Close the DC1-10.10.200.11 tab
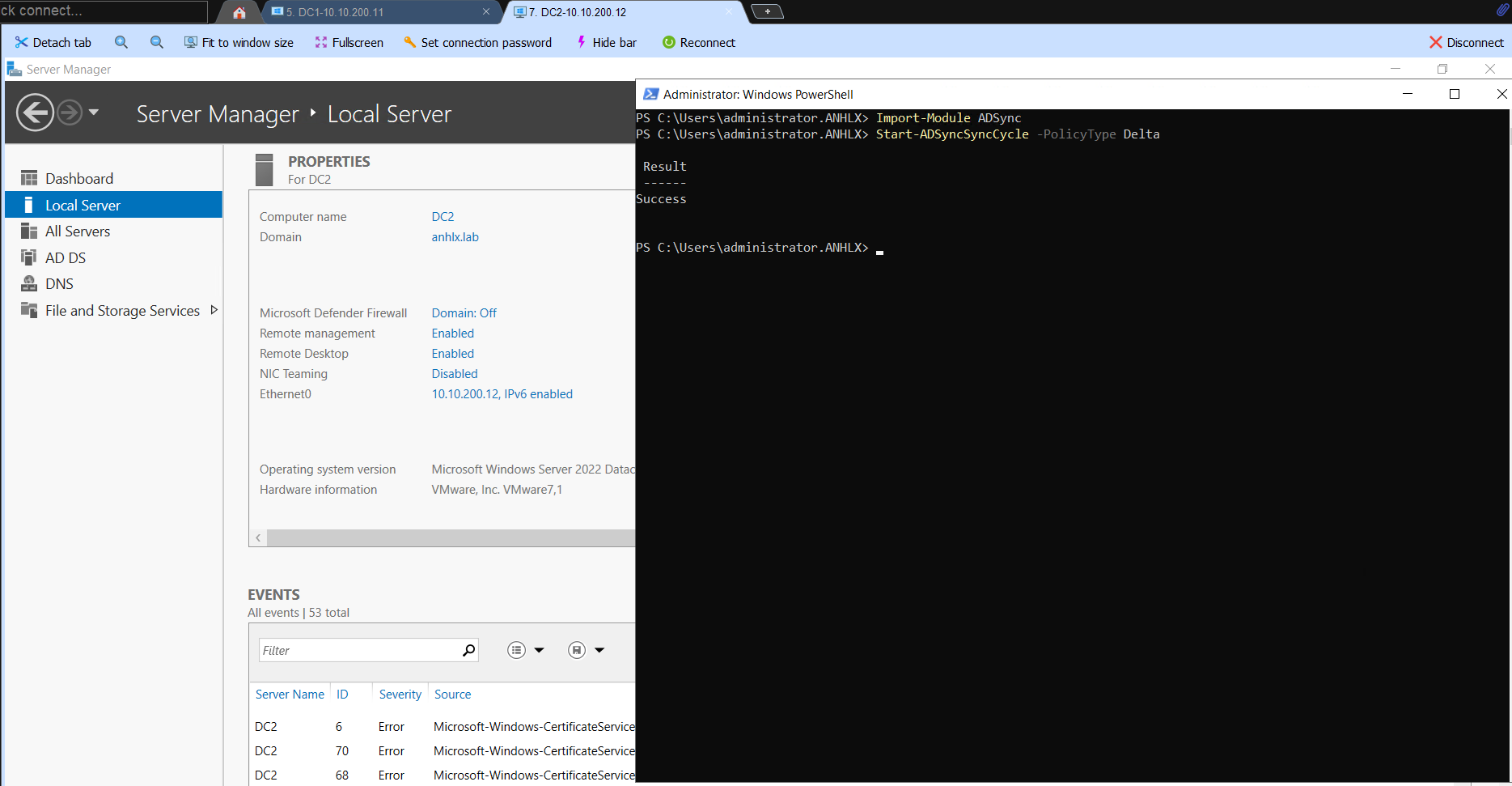 tap(485, 11)
